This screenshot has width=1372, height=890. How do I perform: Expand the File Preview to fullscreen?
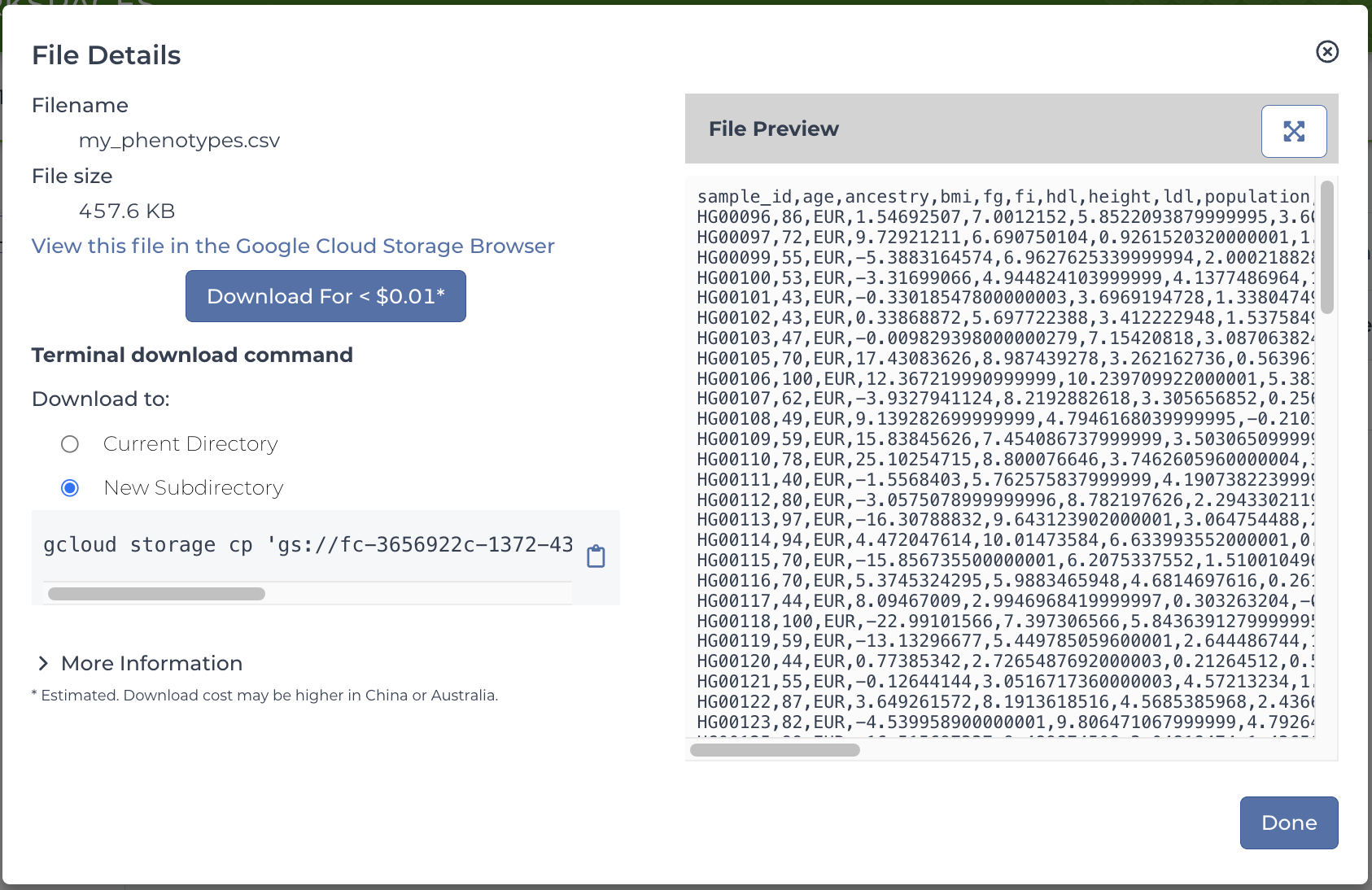click(1294, 131)
